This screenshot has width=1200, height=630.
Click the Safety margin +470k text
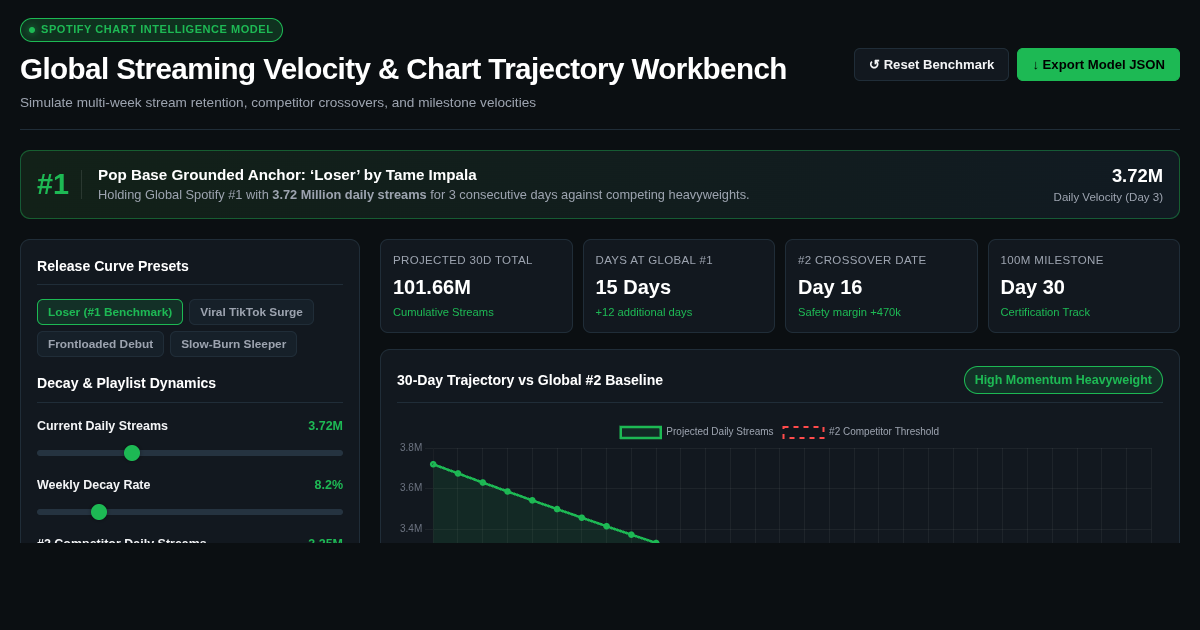(849, 312)
